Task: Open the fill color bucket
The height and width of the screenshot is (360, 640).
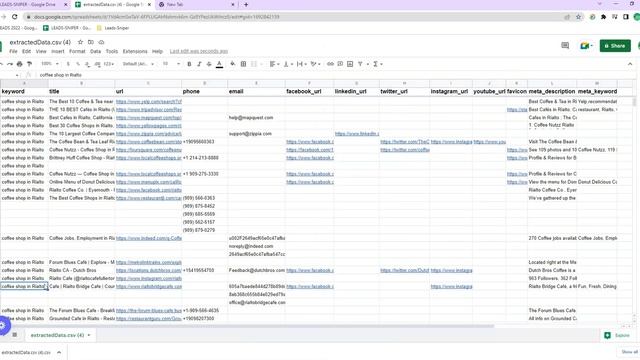Action: (x=233, y=64)
